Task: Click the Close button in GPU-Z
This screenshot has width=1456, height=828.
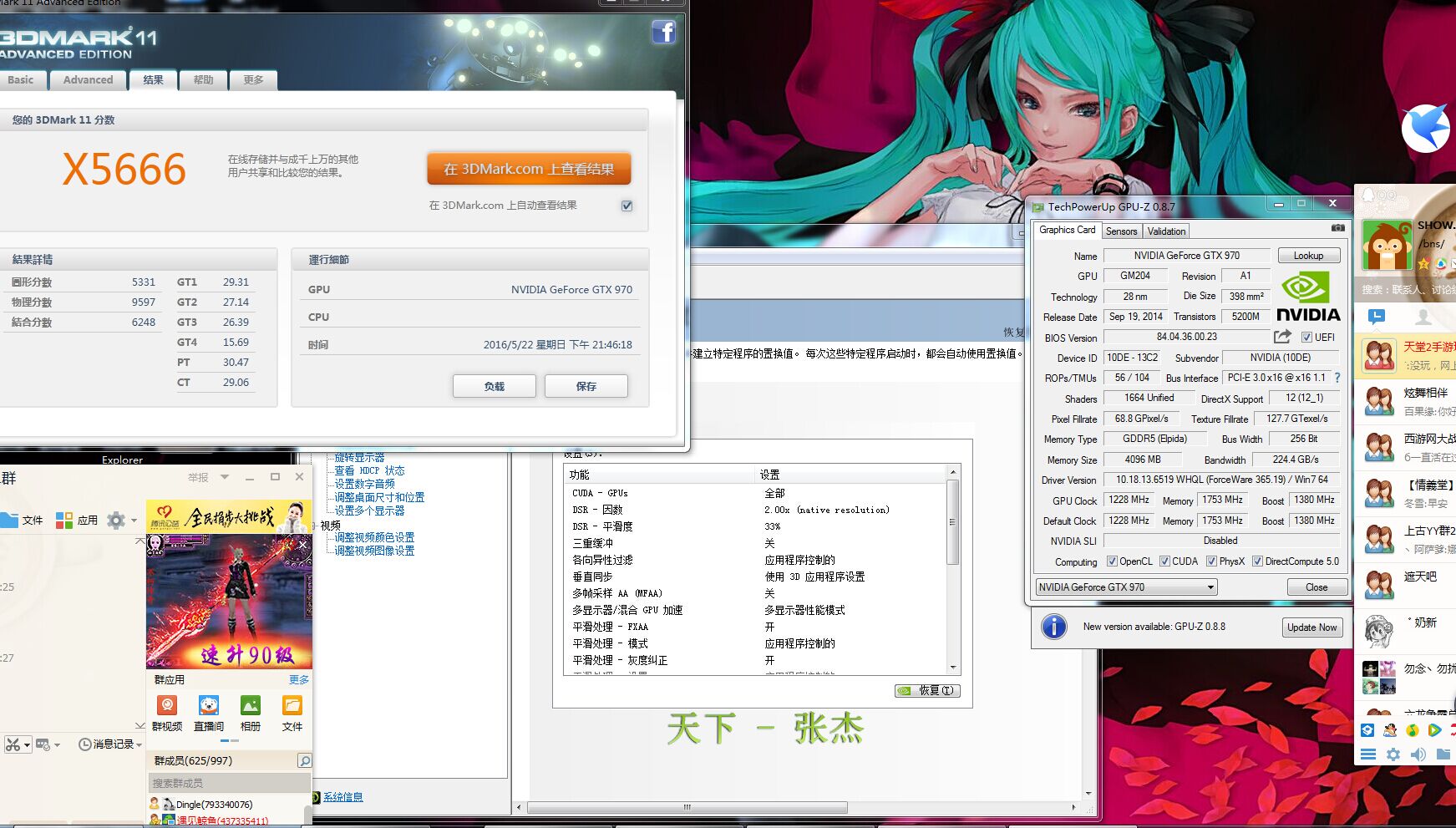Action: coord(1316,587)
